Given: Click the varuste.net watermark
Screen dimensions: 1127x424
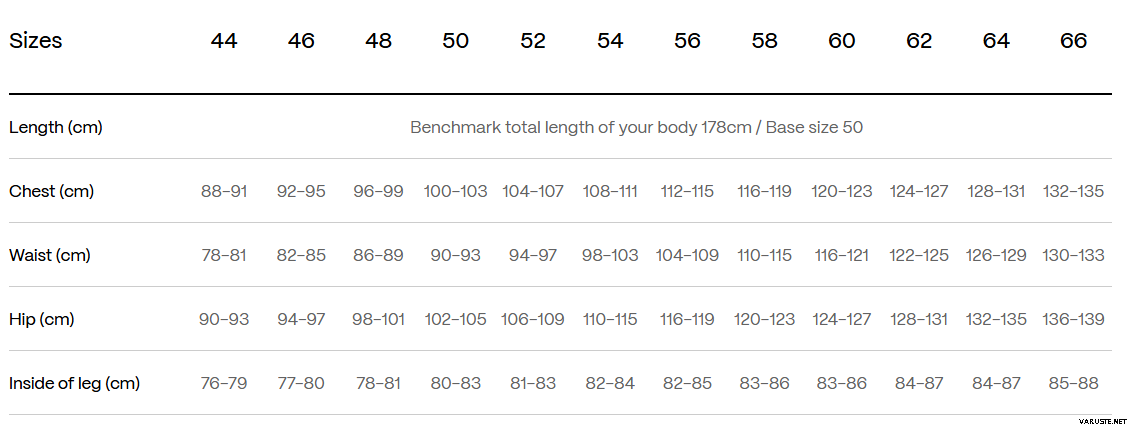Looking at the screenshot, I should tap(1102, 420).
